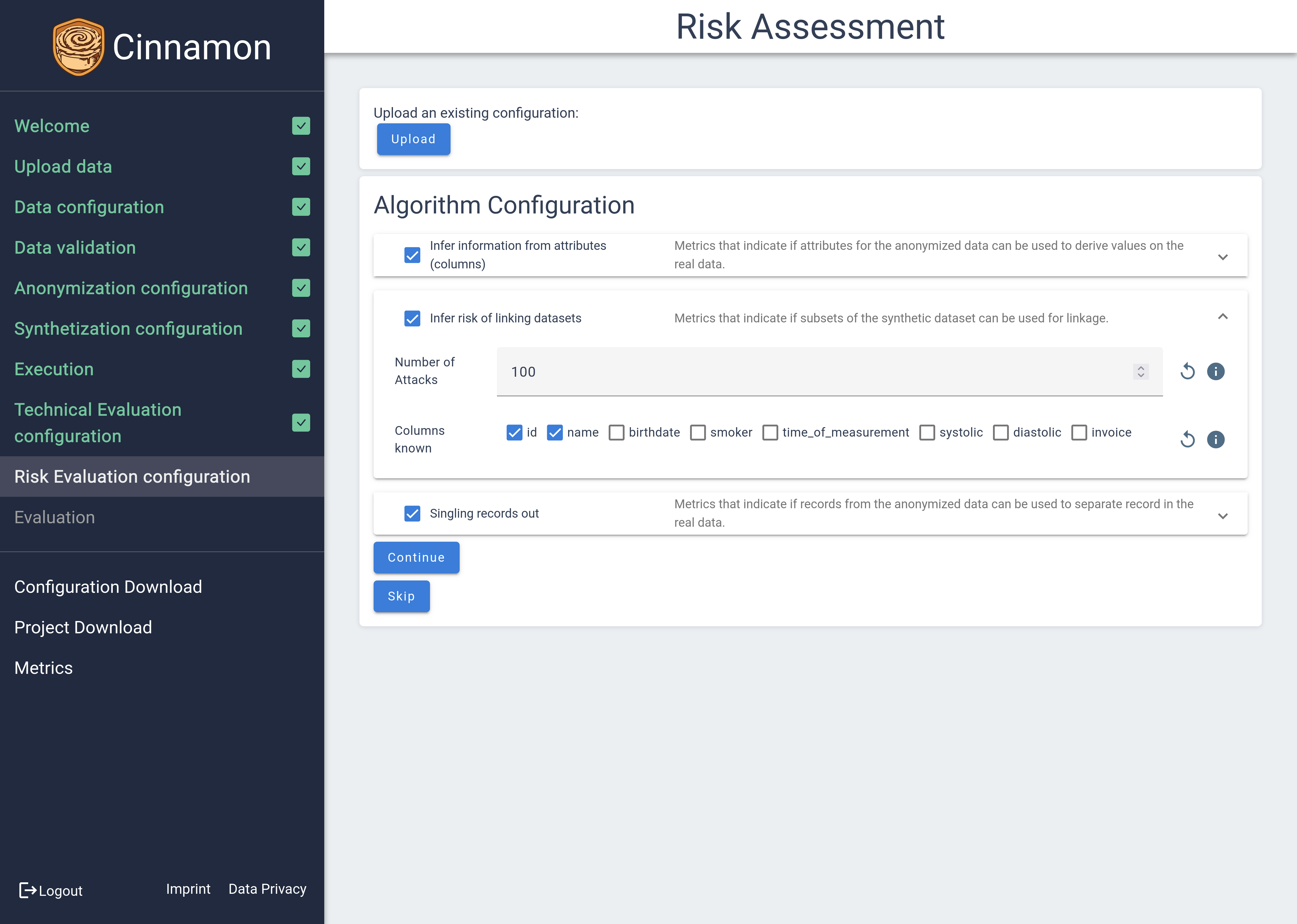Click the Welcome step checkmark icon
Image resolution: width=1297 pixels, height=924 pixels.
[301, 126]
